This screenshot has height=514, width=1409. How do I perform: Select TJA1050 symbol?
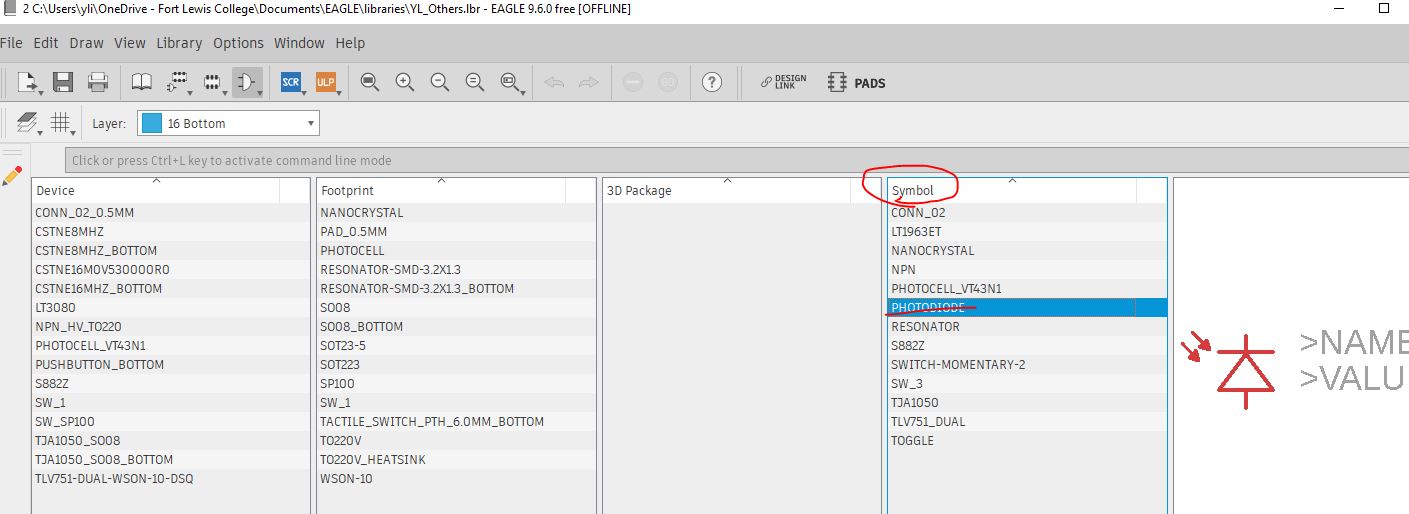[x=1027, y=403]
